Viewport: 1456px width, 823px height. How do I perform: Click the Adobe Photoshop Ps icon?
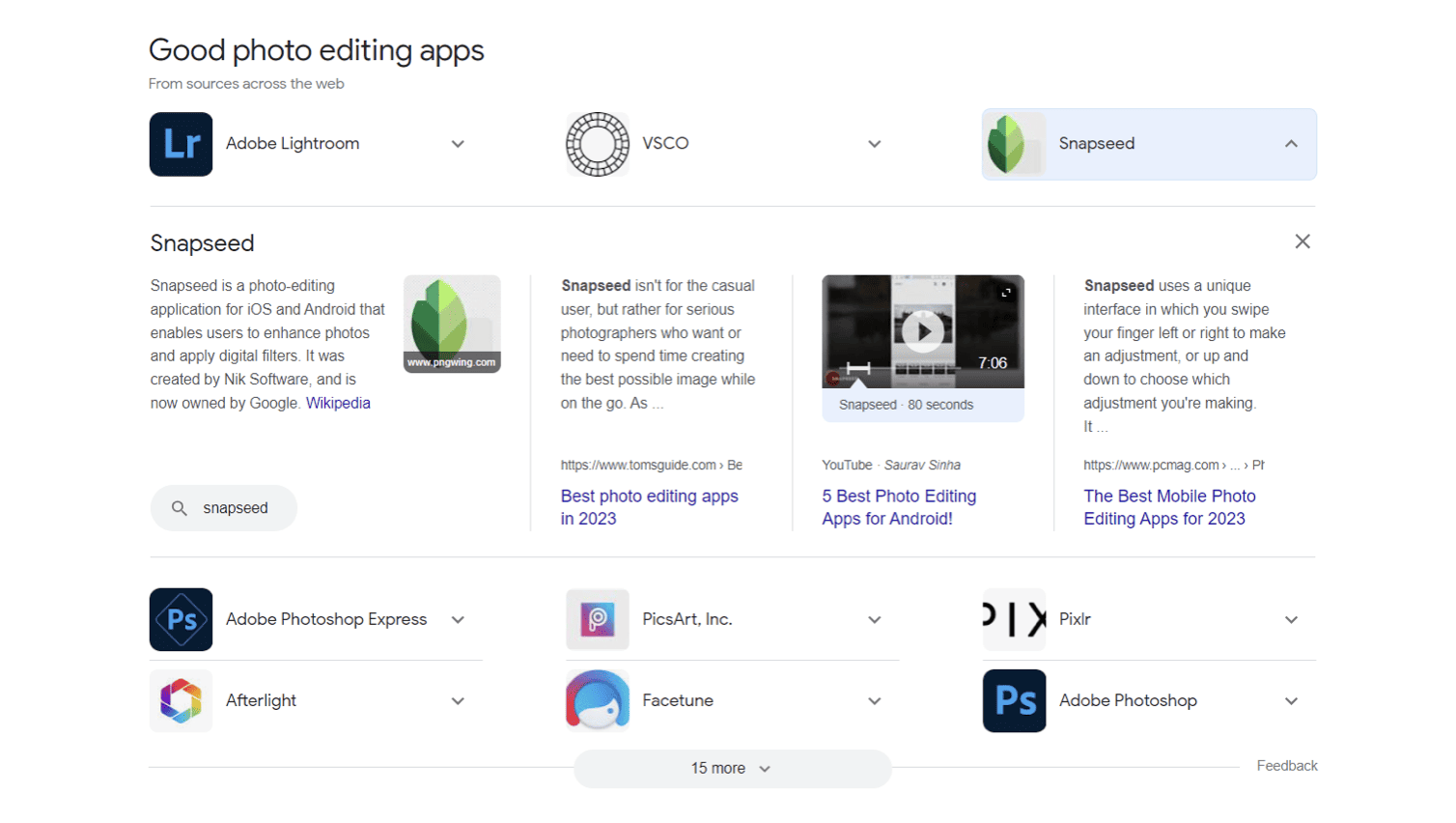pyautogui.click(x=1014, y=700)
